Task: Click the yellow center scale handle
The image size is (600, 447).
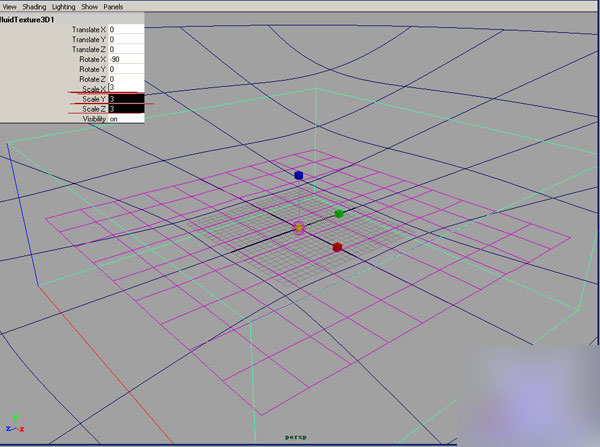Action: [299, 228]
